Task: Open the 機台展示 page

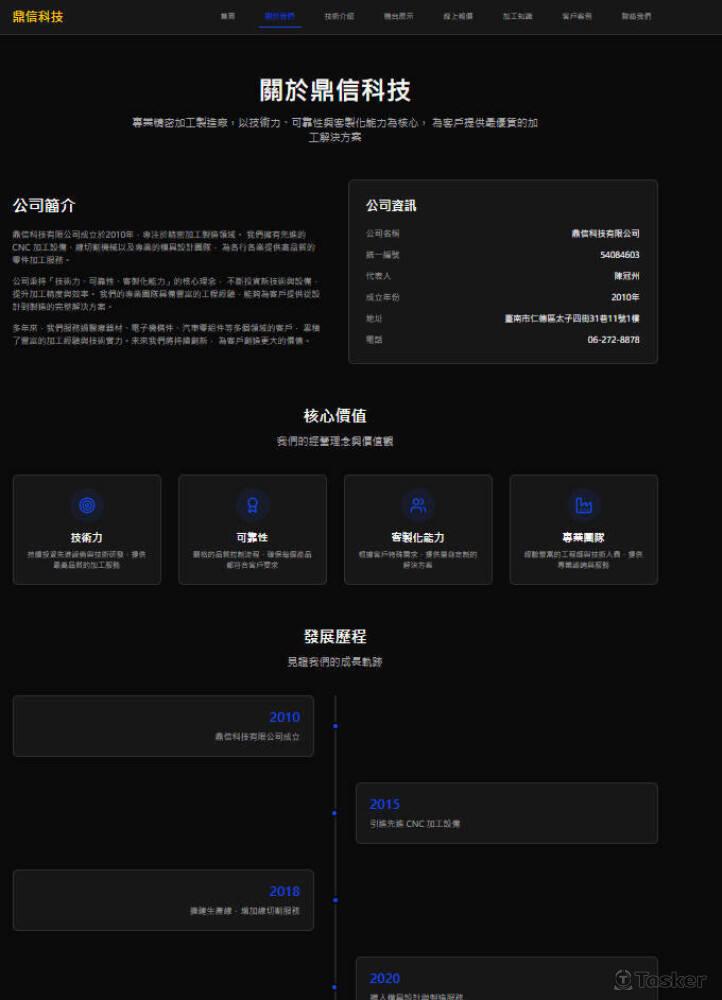Action: pyautogui.click(x=398, y=17)
